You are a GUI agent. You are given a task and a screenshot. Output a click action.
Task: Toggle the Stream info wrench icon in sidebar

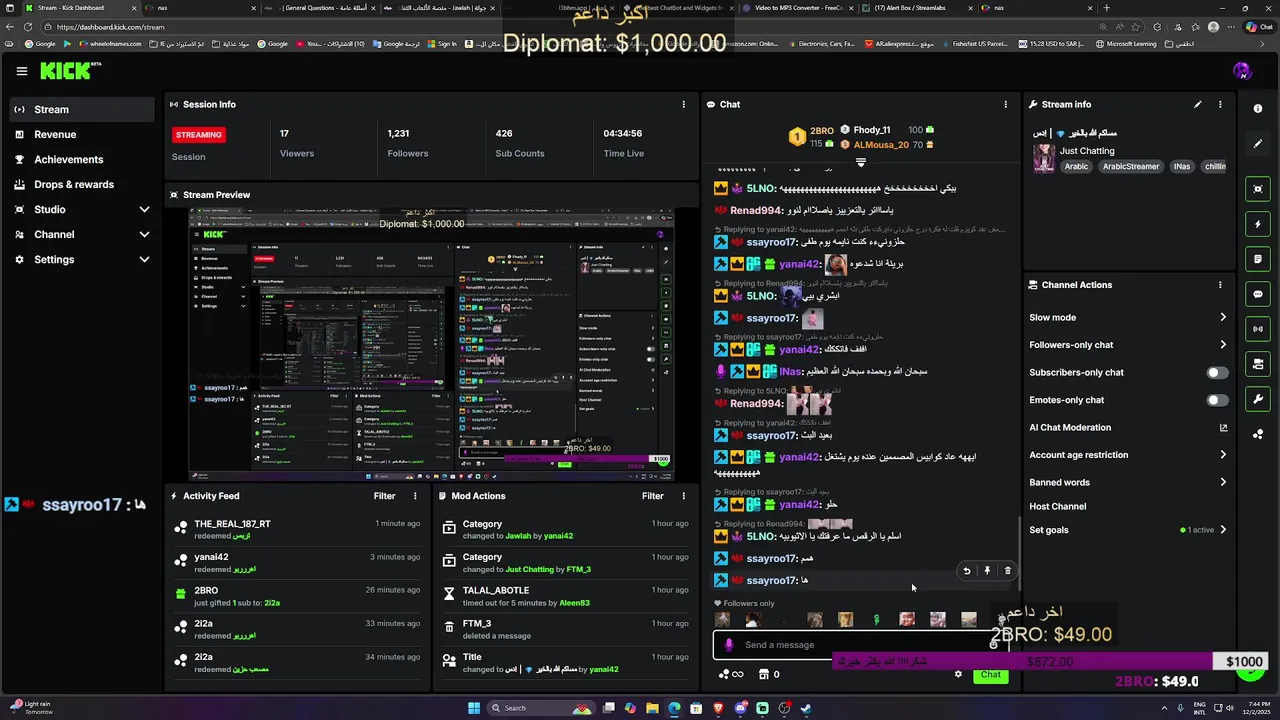point(1258,399)
